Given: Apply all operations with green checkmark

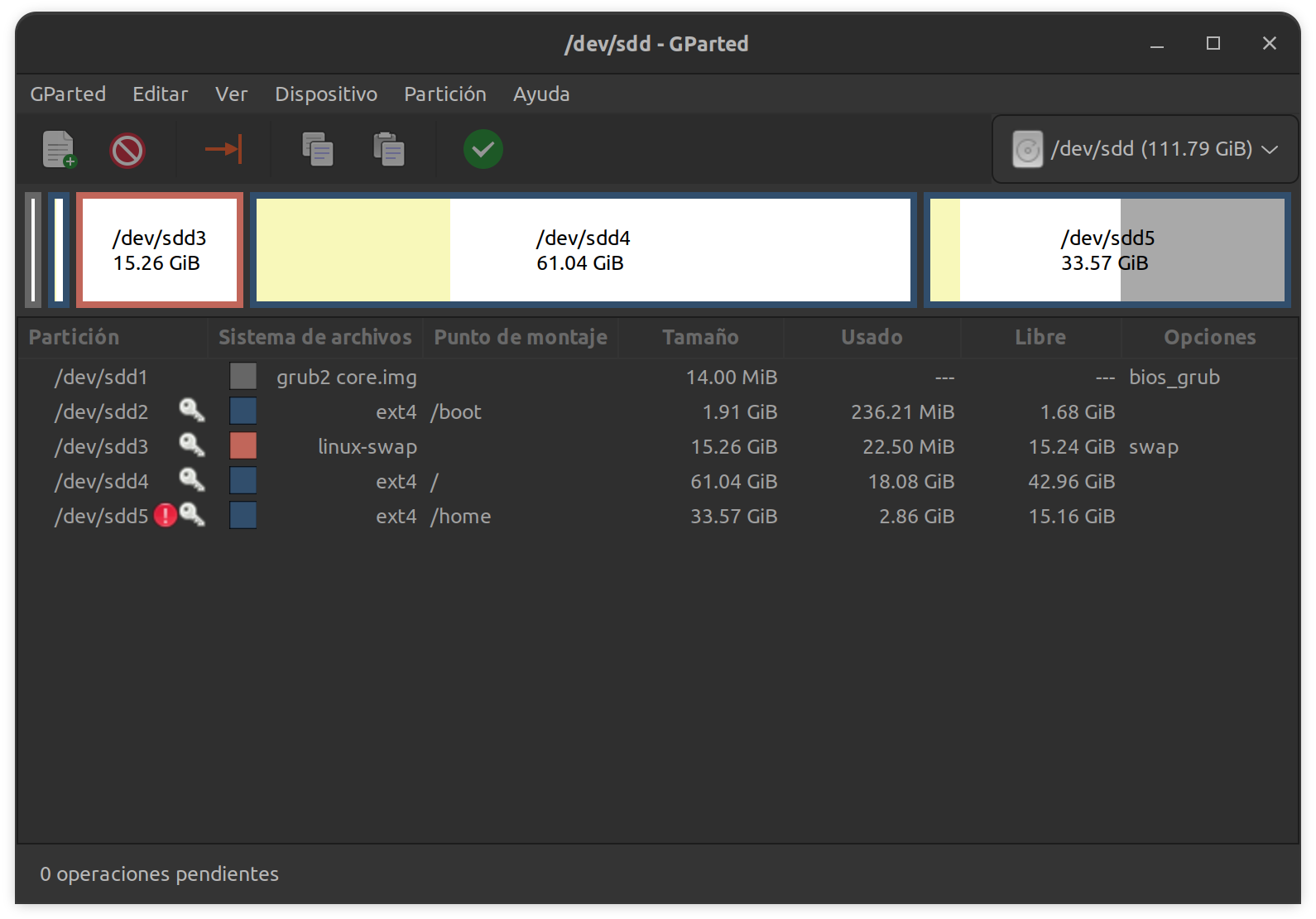Looking at the screenshot, I should tap(483, 150).
